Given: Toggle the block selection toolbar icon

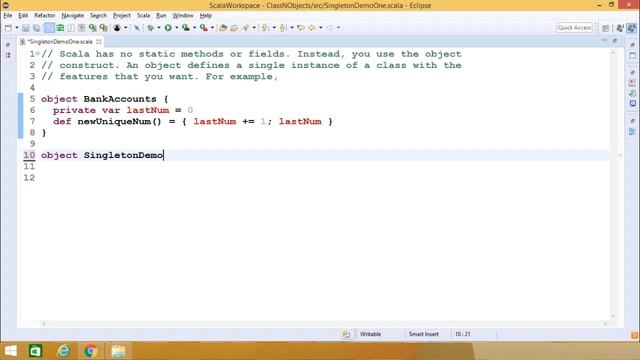Looking at the screenshot, I should point(71,28).
